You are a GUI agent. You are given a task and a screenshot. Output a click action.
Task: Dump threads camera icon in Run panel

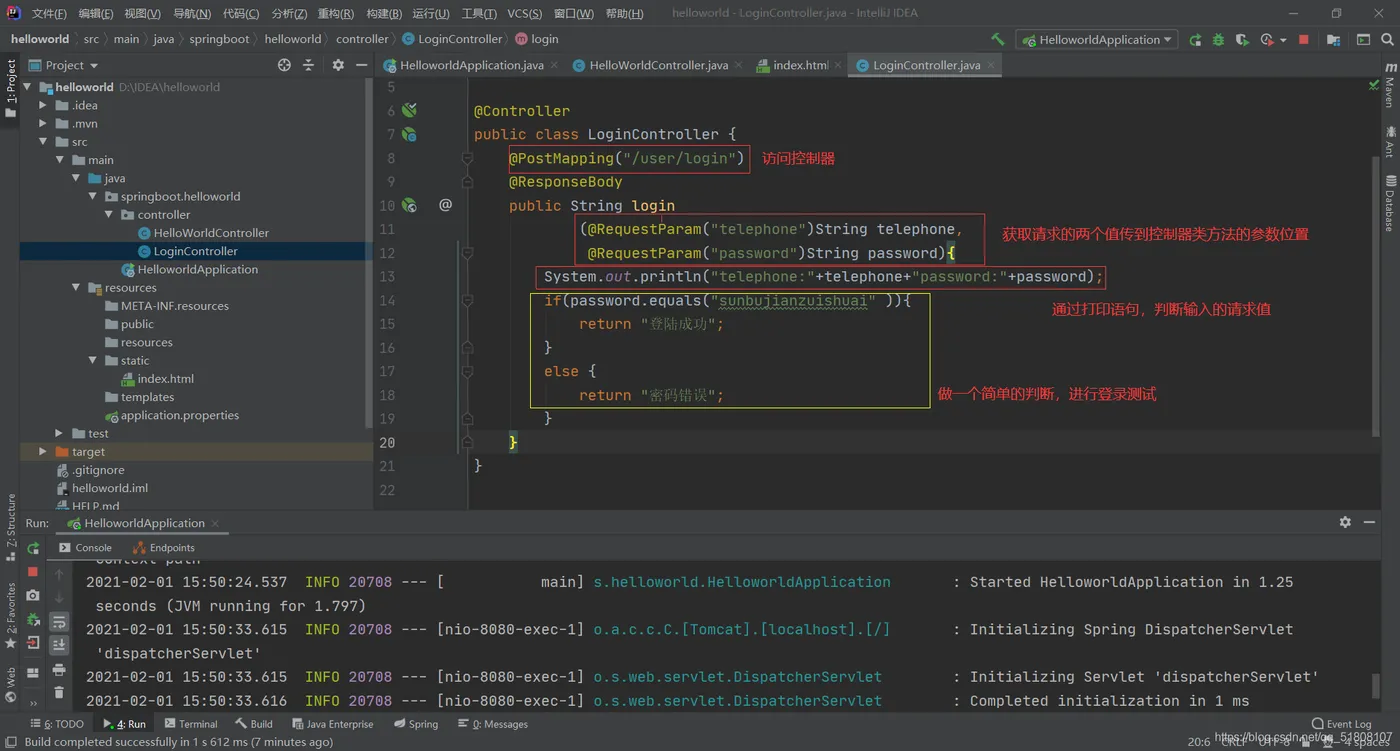click(33, 596)
